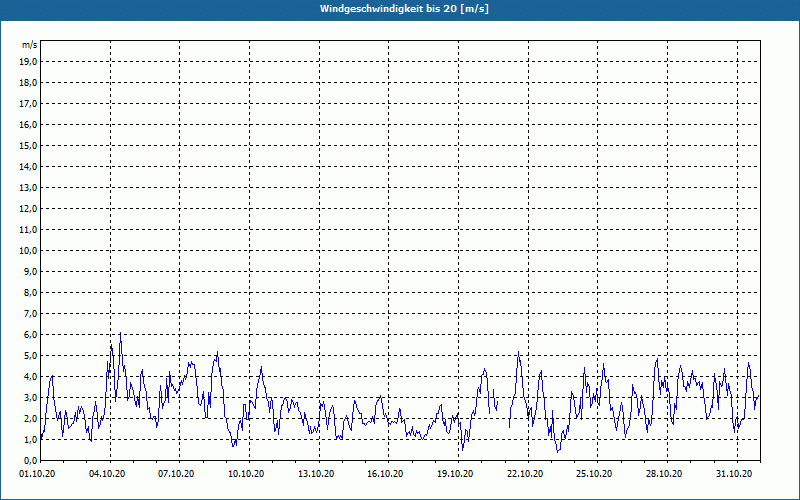This screenshot has width=800, height=500.
Task: Click the 'm/s' unit label
Action: [x=30, y=45]
